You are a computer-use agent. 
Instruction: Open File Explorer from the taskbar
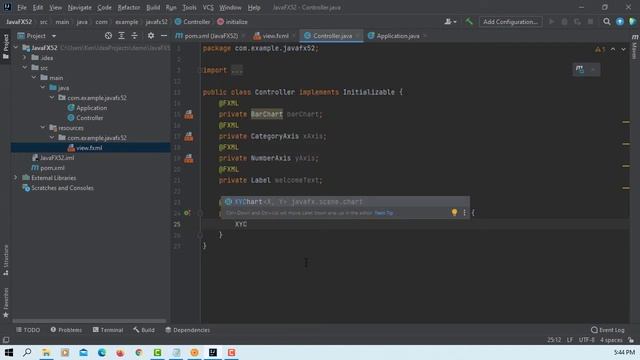point(46,352)
